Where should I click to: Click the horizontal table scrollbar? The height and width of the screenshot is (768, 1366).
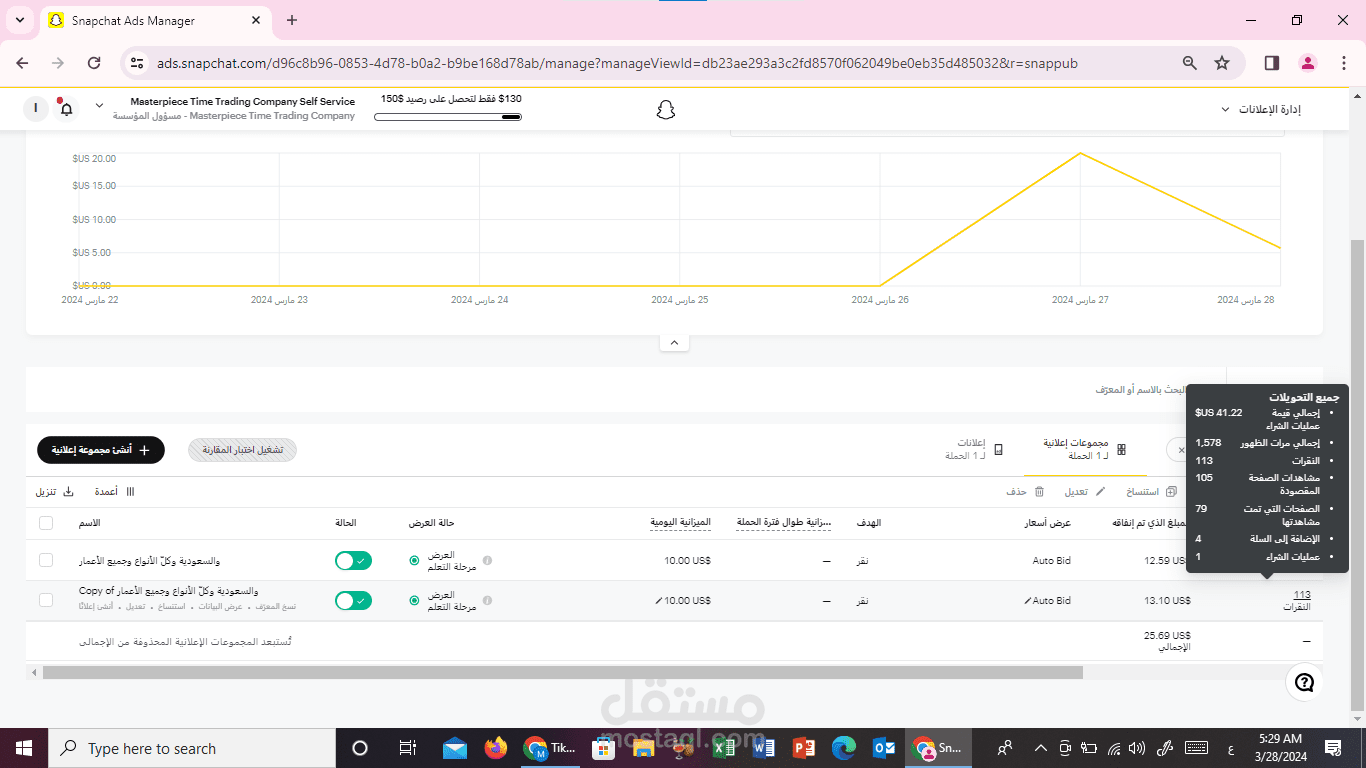click(x=563, y=673)
